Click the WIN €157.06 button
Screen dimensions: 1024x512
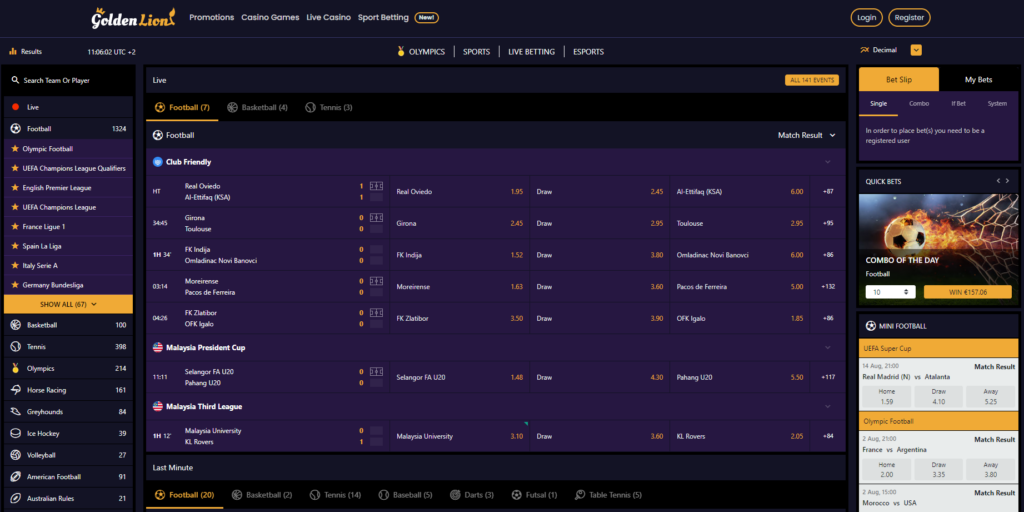(x=968, y=292)
